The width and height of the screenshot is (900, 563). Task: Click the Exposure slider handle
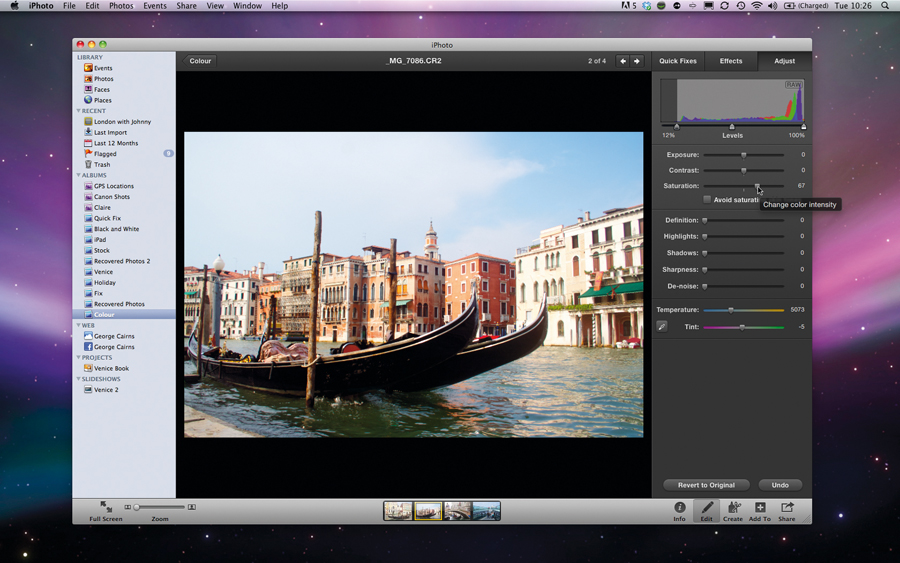pyautogui.click(x=743, y=155)
